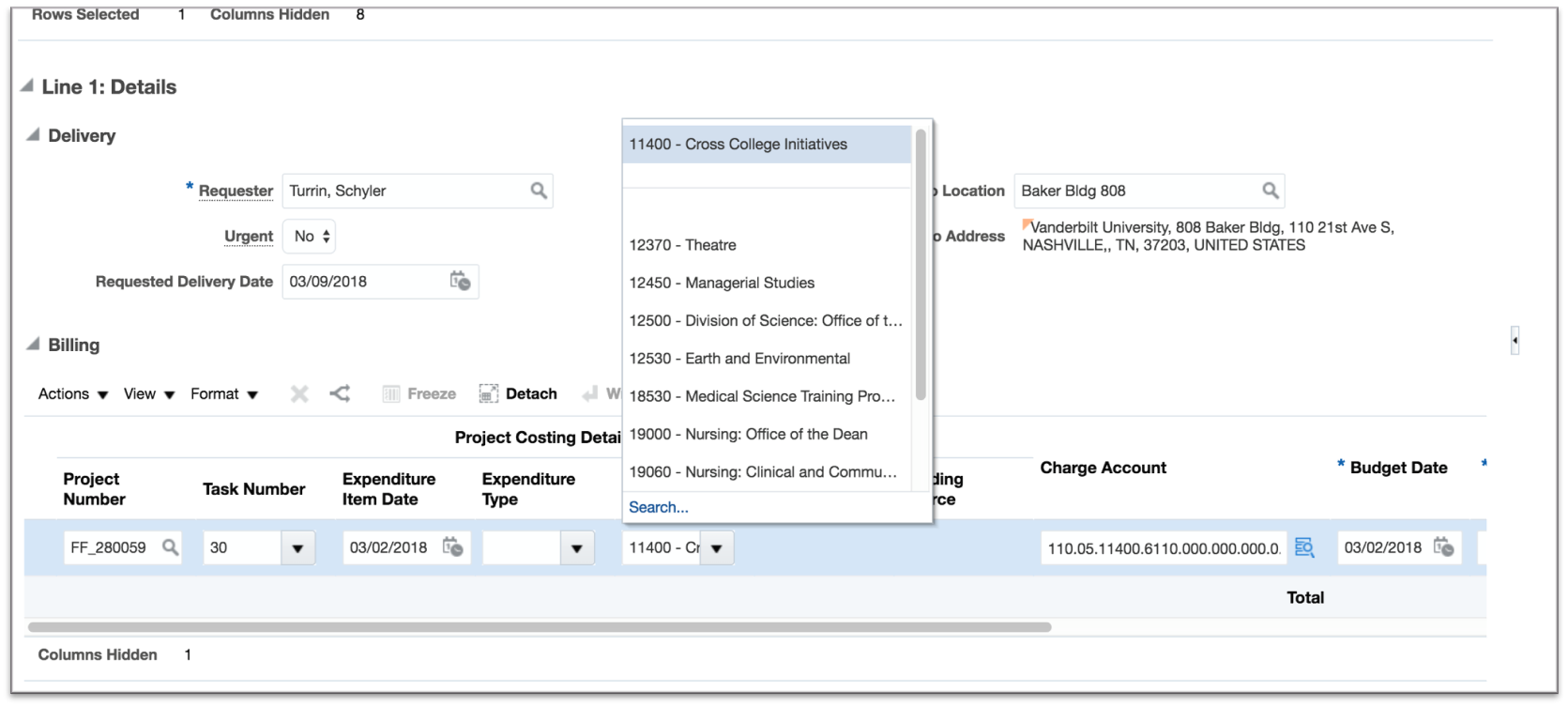The width and height of the screenshot is (1568, 707).
Task: Click the Freeze column toolbar button
Action: point(419,393)
